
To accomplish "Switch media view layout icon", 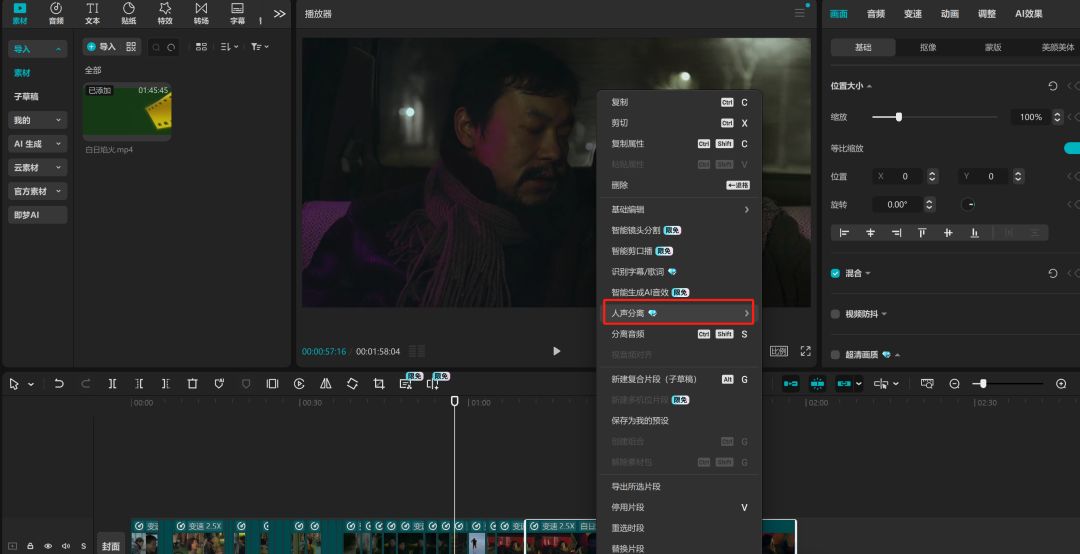I will pos(201,47).
